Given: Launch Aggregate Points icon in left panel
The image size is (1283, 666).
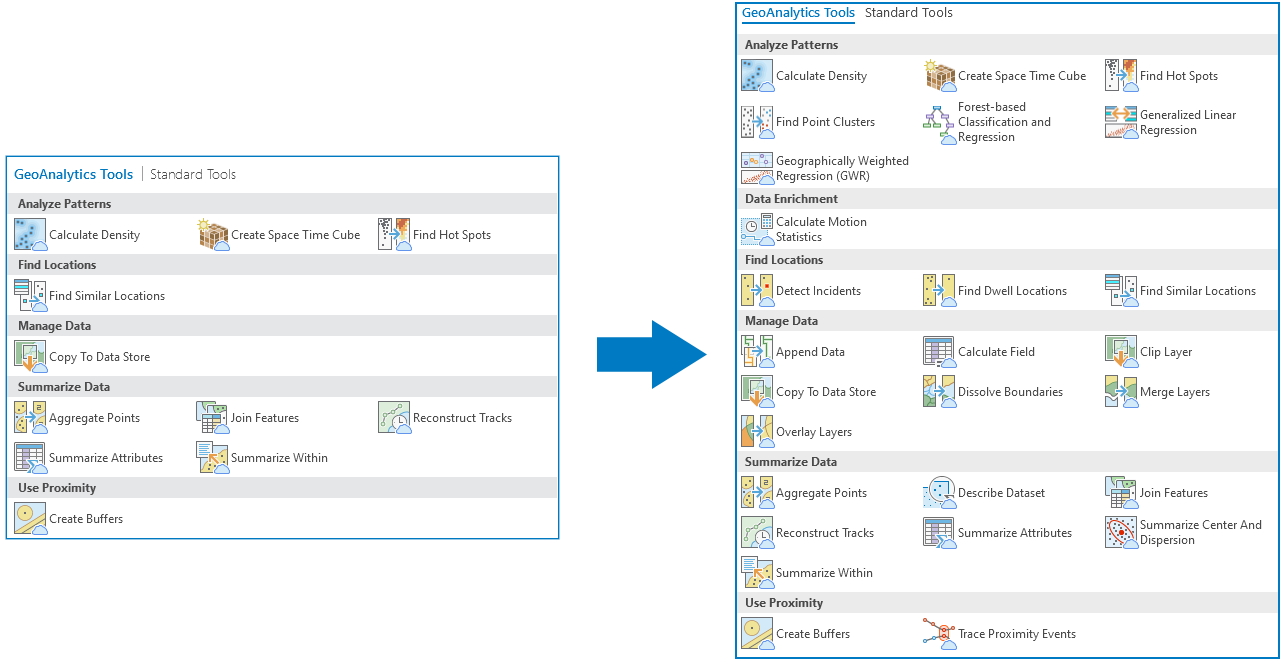Looking at the screenshot, I should click(30, 418).
